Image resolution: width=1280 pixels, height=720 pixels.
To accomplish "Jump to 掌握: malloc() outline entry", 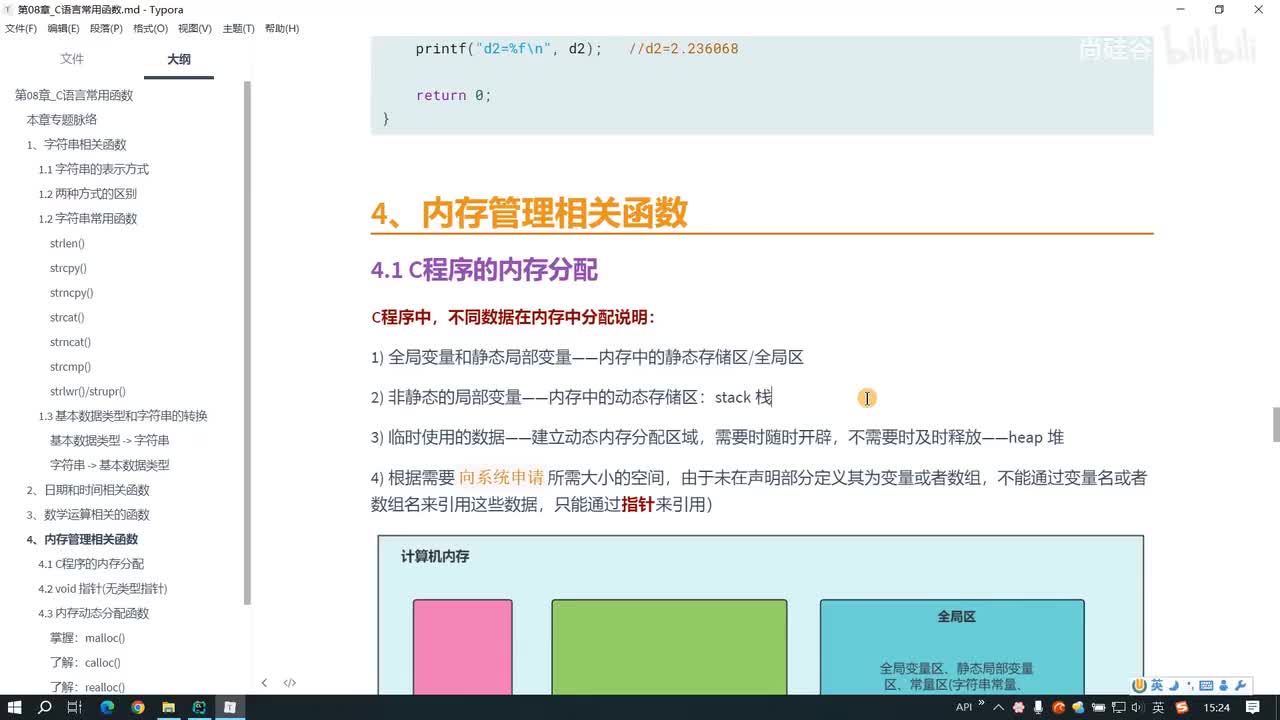I will point(87,638).
